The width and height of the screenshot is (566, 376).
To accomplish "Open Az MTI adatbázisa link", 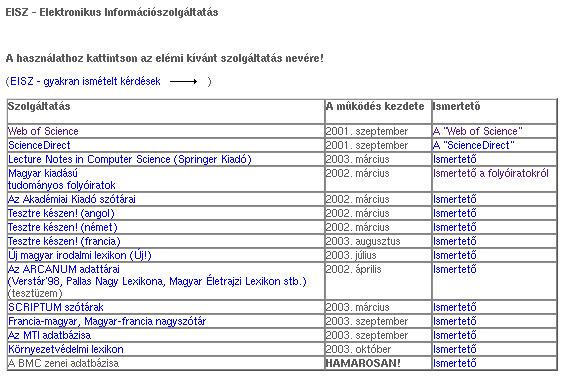I will pos(49,336).
